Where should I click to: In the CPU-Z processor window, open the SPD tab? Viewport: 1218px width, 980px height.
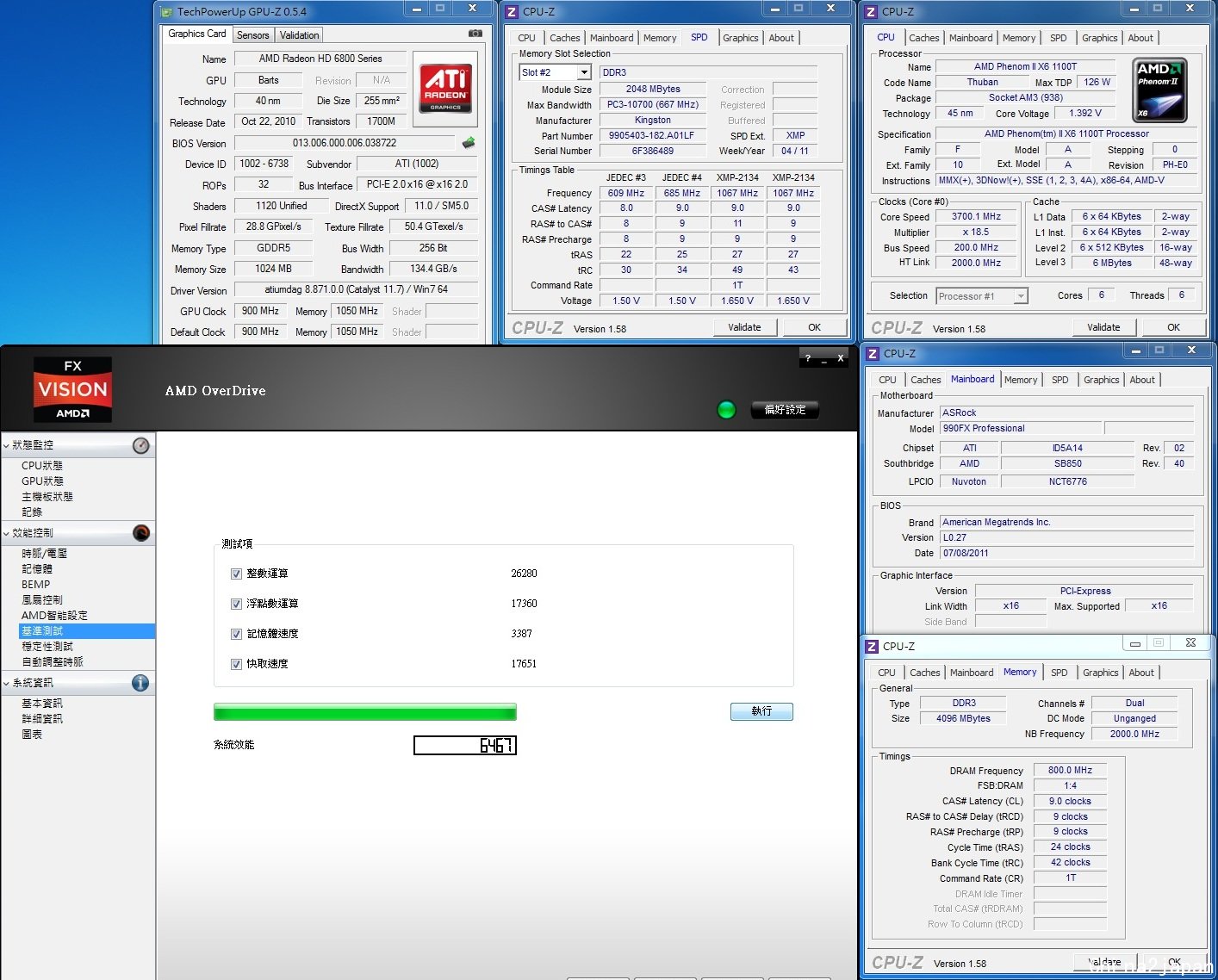[1058, 38]
